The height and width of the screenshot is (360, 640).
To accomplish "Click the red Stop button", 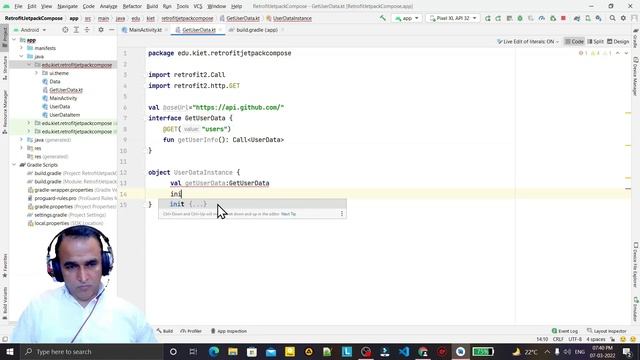I will [563, 18].
